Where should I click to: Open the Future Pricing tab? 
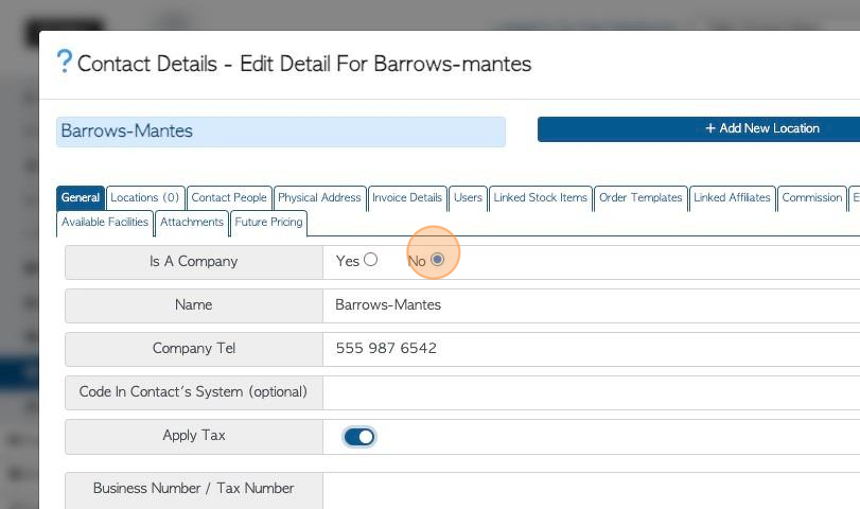[269, 222]
